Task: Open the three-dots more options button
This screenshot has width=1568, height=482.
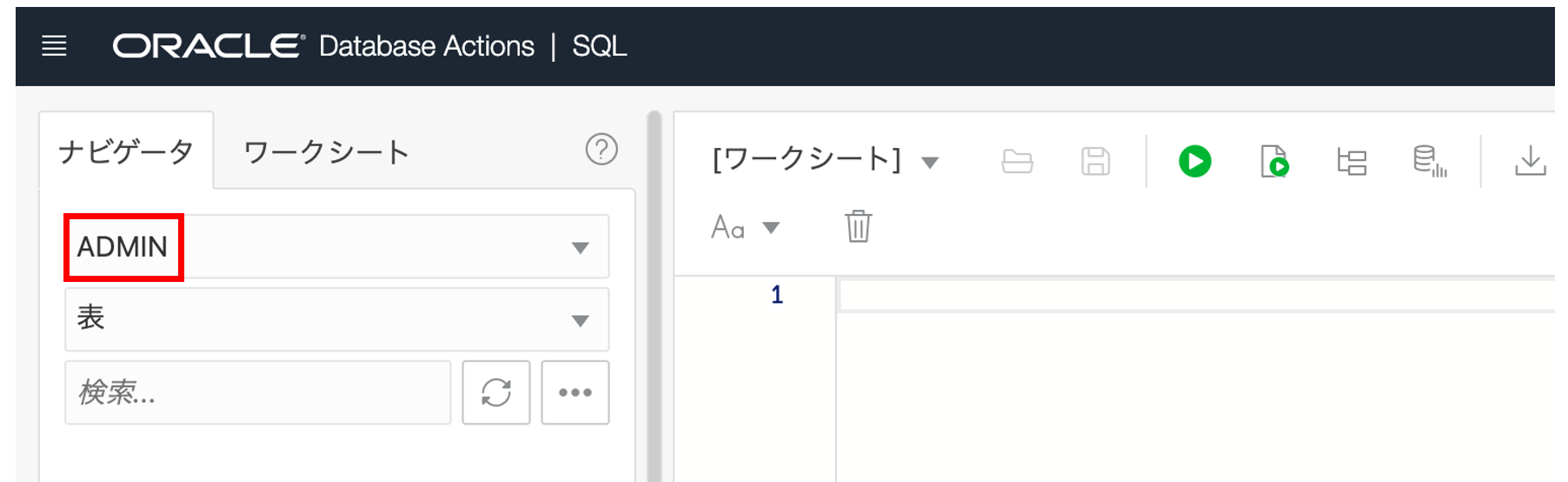Action: point(575,392)
